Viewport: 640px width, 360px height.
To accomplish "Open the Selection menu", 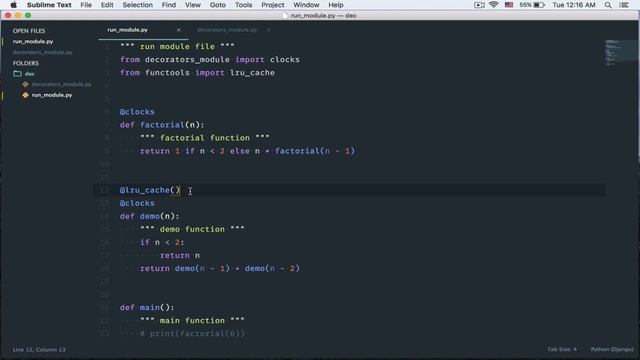I will point(138,5).
